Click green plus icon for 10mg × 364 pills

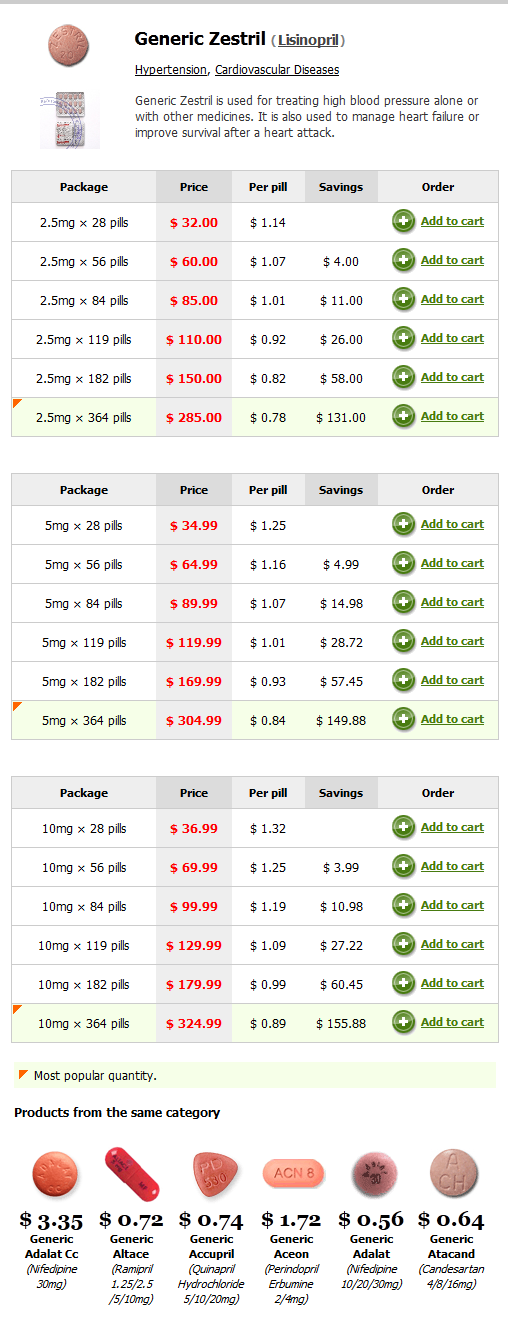click(x=404, y=1023)
